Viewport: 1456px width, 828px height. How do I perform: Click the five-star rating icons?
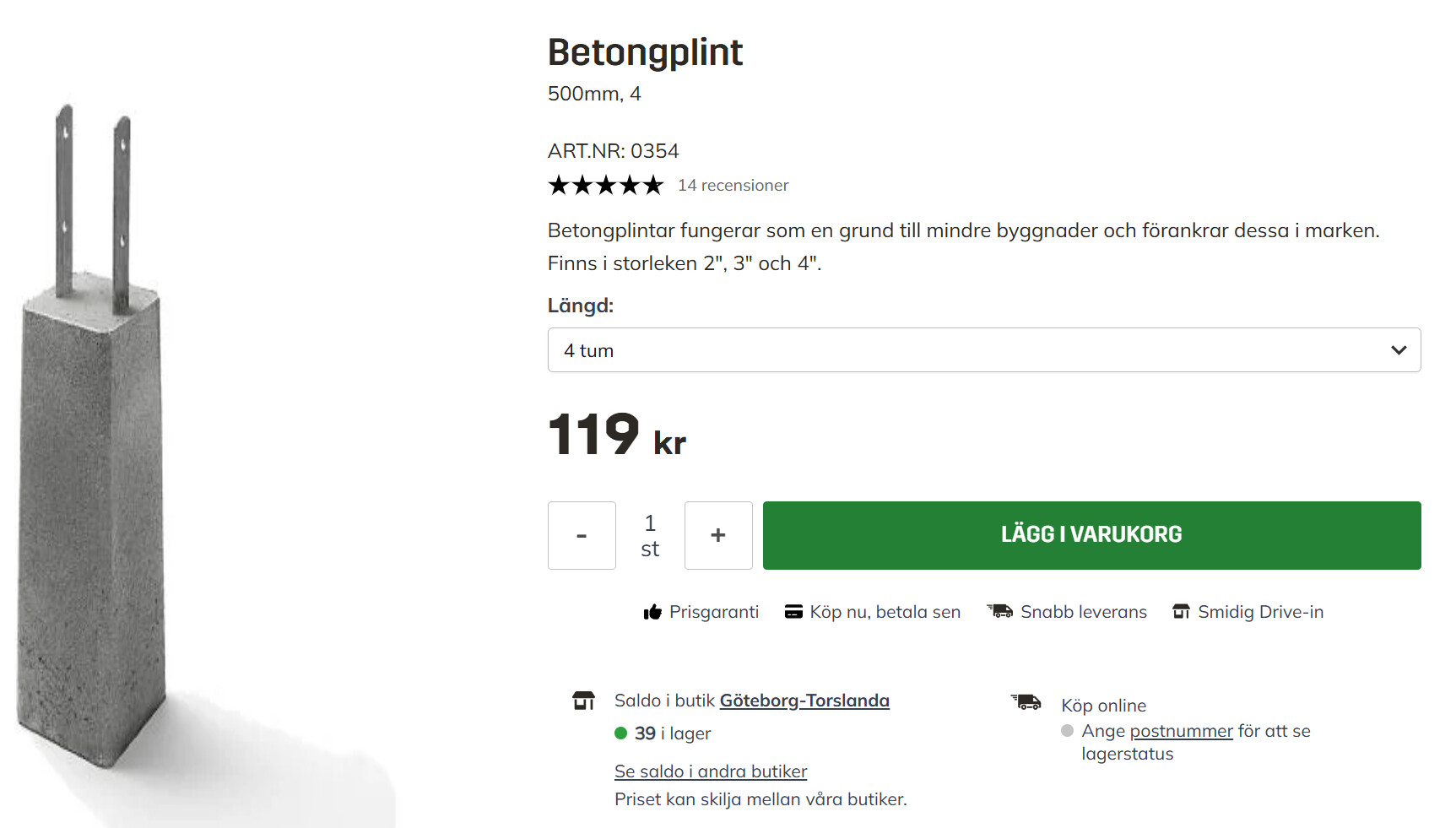click(606, 185)
